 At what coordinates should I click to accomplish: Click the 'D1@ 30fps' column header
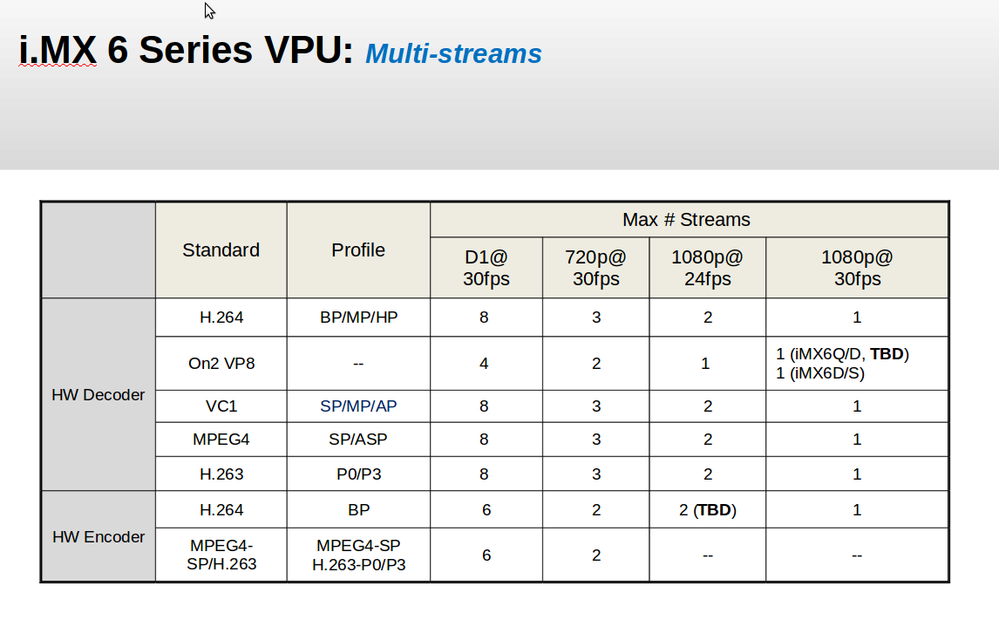coord(486,267)
